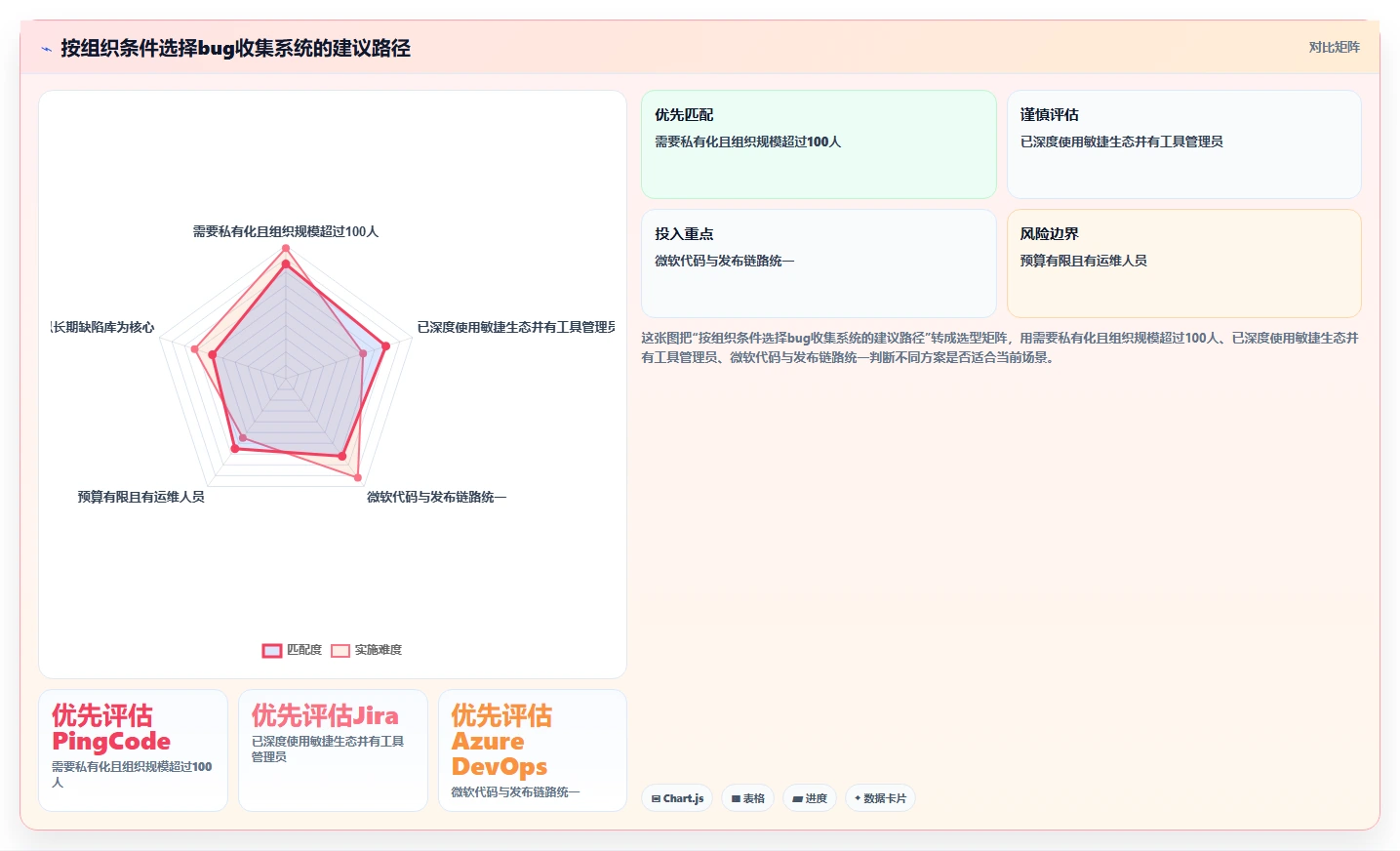Click the 匹配度 legend color box

click(272, 651)
